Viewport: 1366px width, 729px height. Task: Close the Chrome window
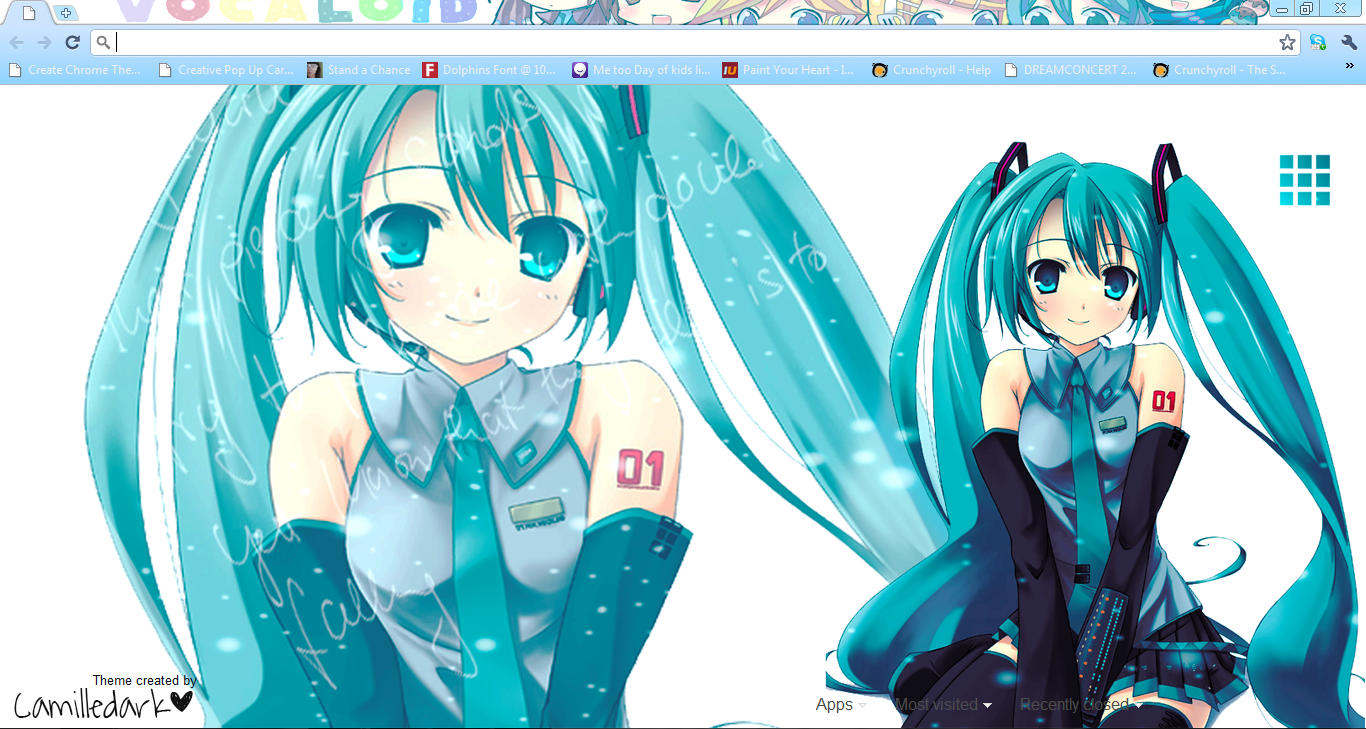tap(1340, 9)
